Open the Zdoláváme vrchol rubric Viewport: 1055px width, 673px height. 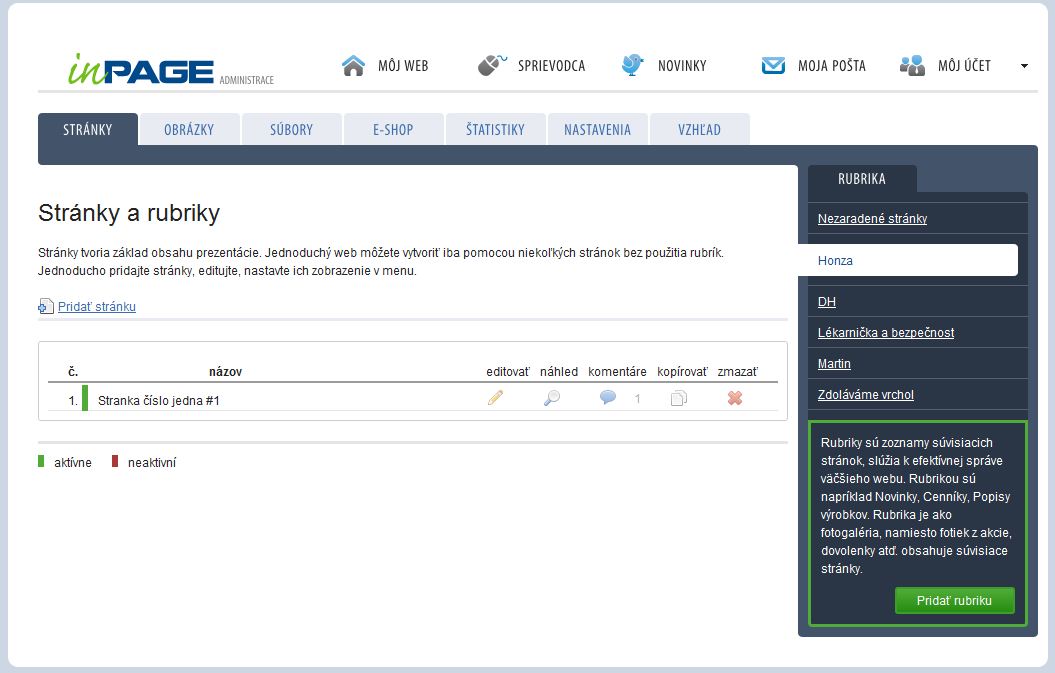click(865, 395)
